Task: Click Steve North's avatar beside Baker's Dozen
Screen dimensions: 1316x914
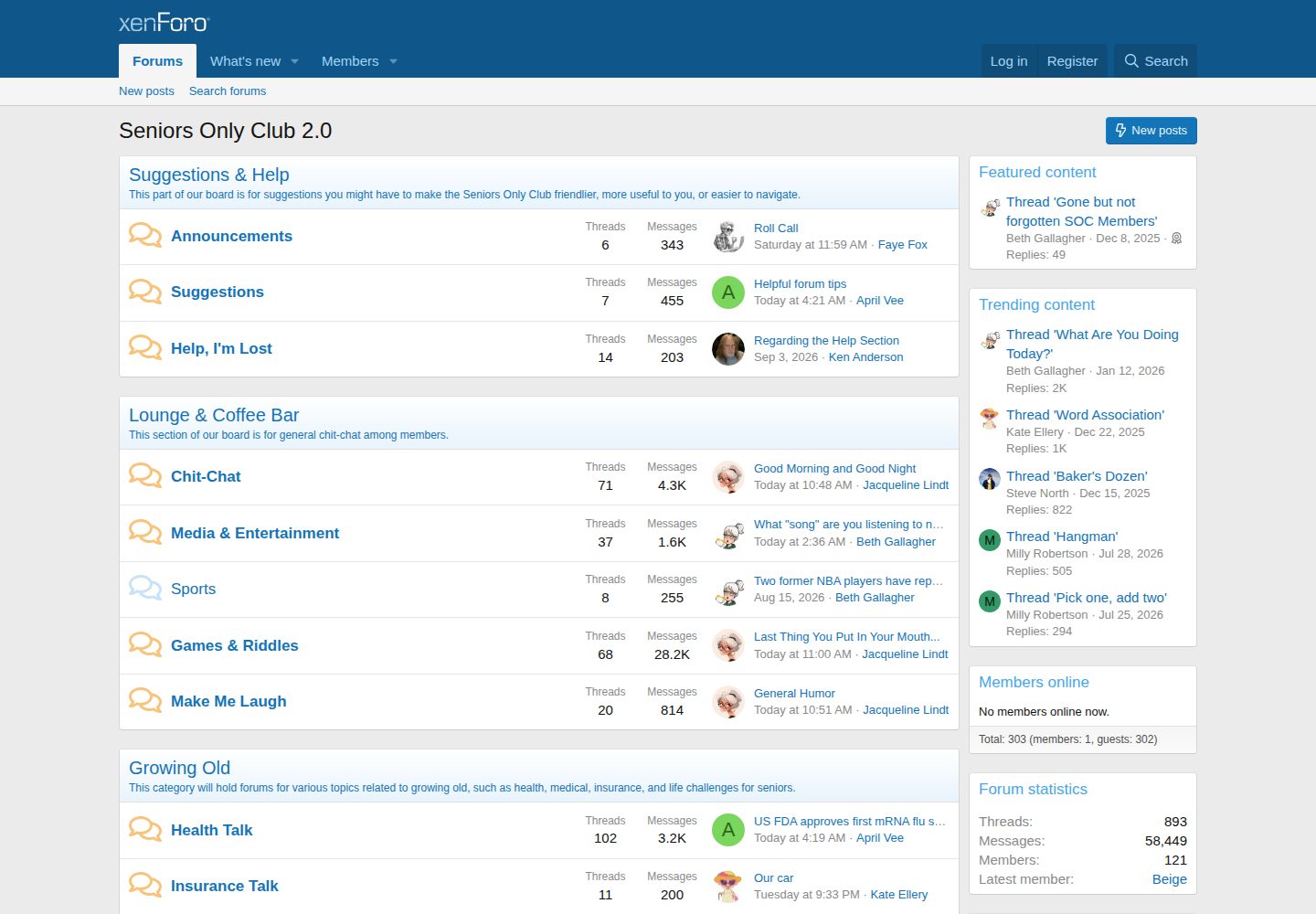Action: point(990,479)
